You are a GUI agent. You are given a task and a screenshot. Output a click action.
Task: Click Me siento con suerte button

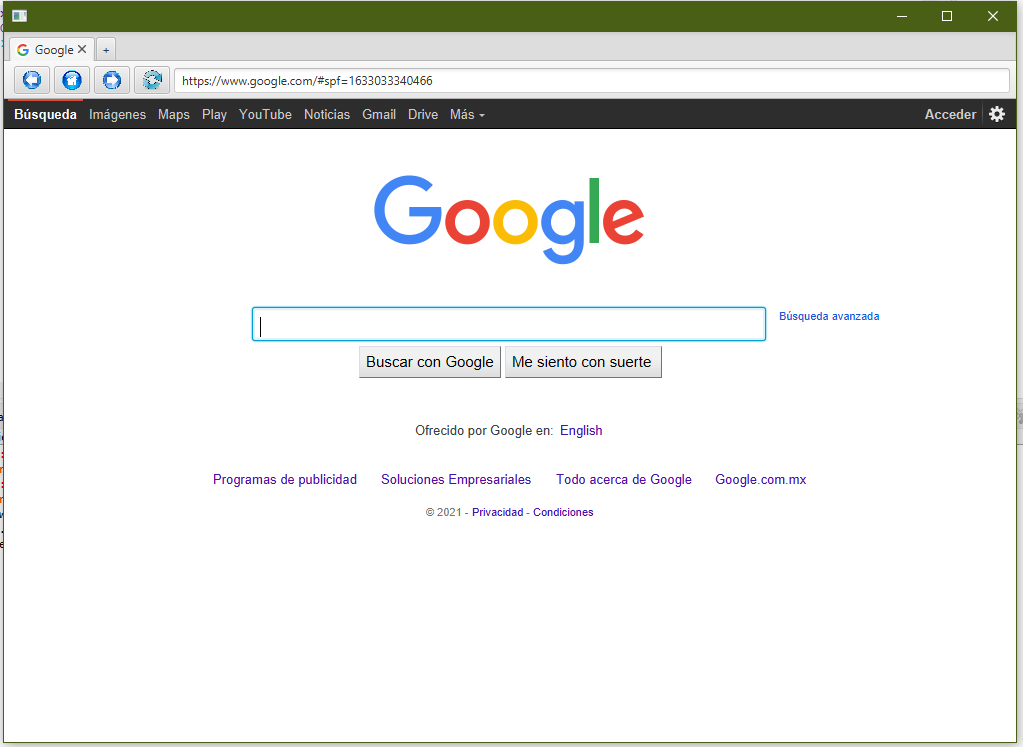[583, 362]
